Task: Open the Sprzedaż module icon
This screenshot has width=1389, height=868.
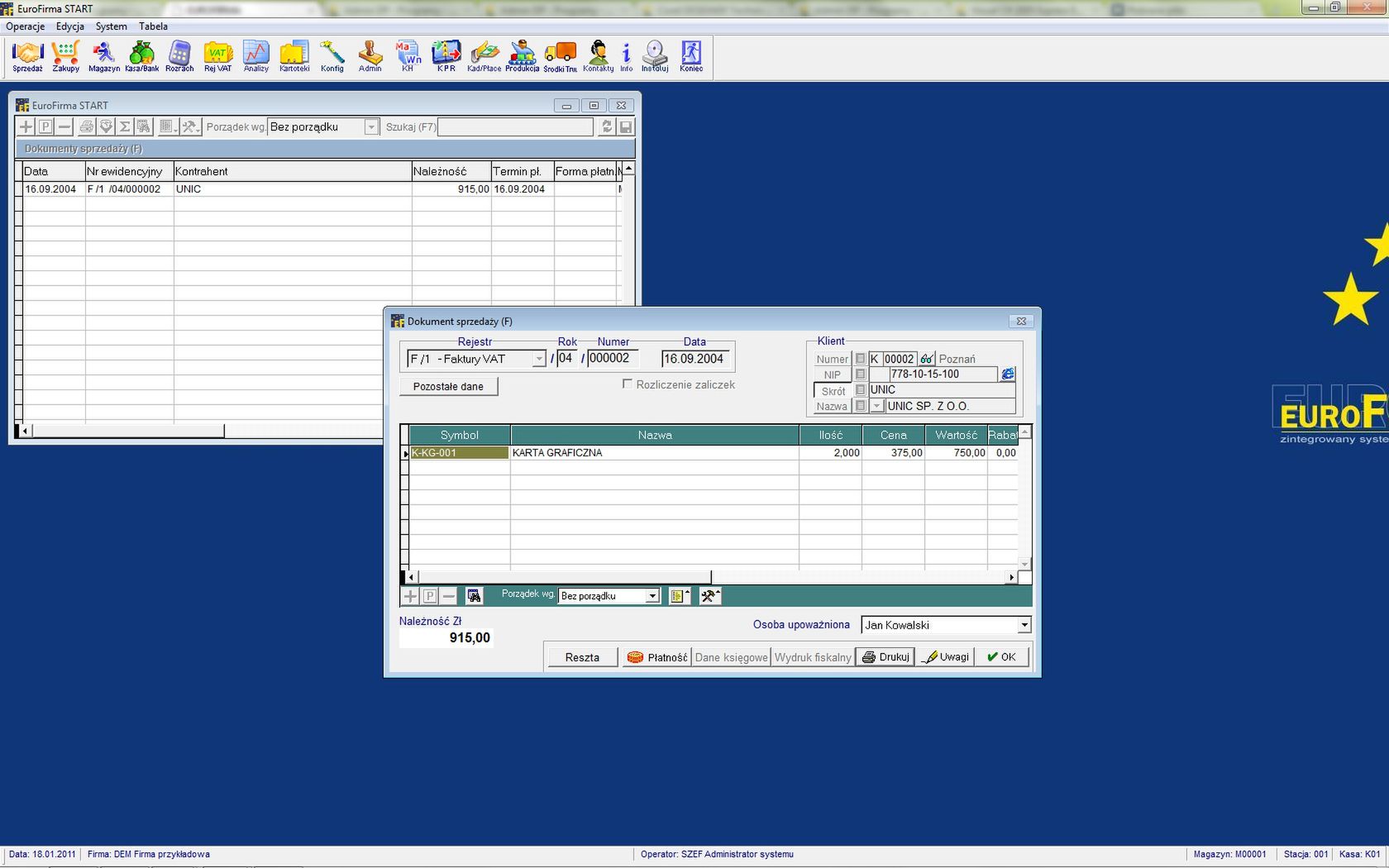Action: (27, 56)
